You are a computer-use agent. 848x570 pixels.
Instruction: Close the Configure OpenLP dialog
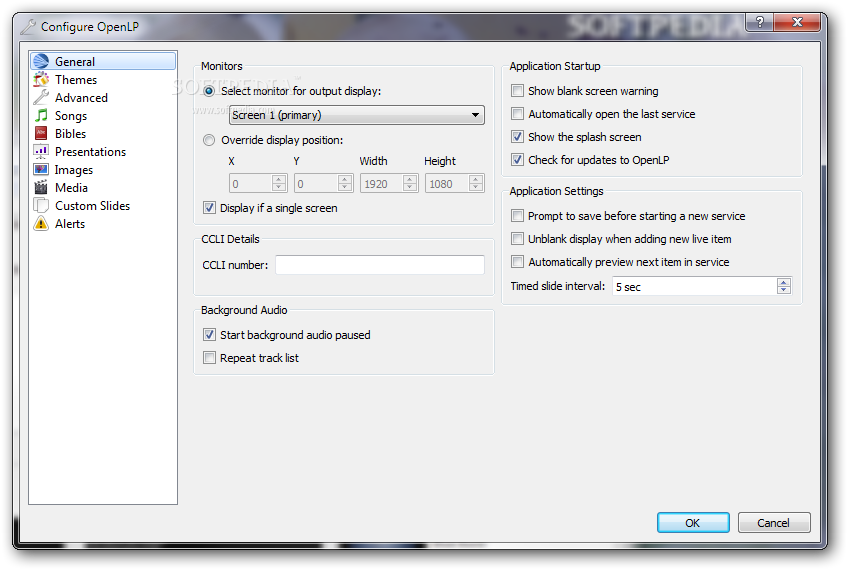797,22
